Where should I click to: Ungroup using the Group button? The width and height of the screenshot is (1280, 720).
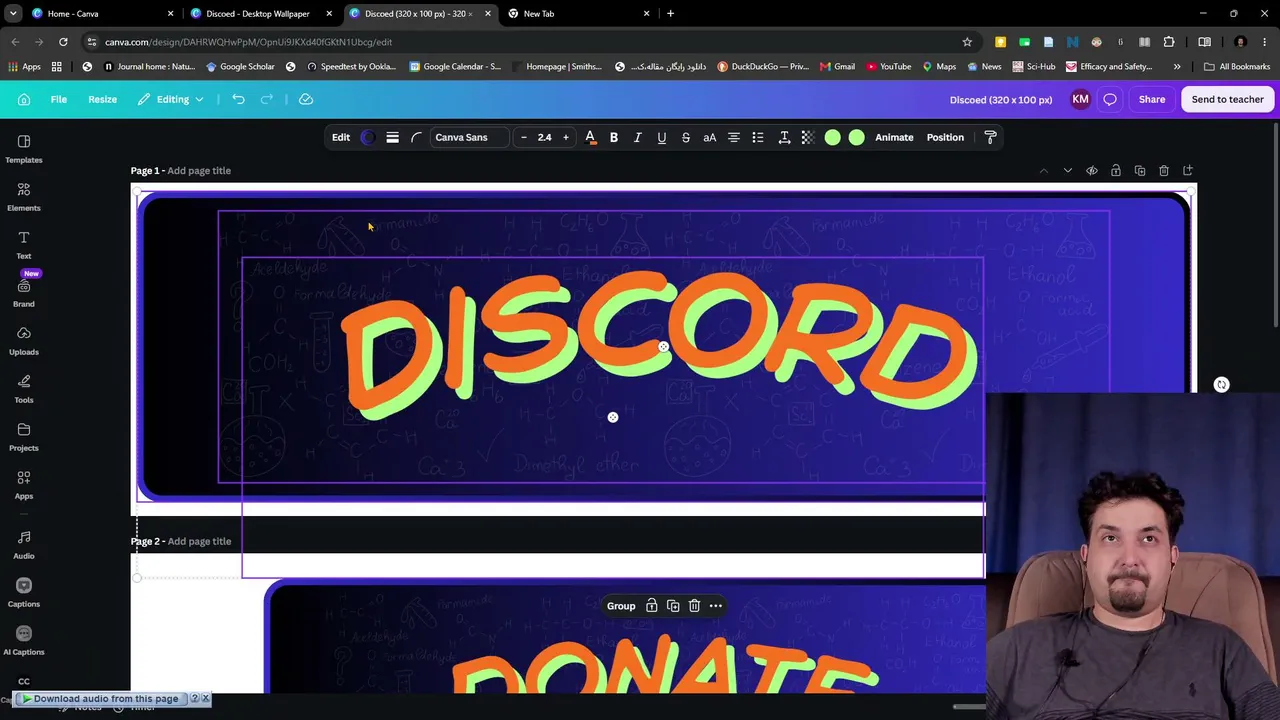click(x=621, y=606)
